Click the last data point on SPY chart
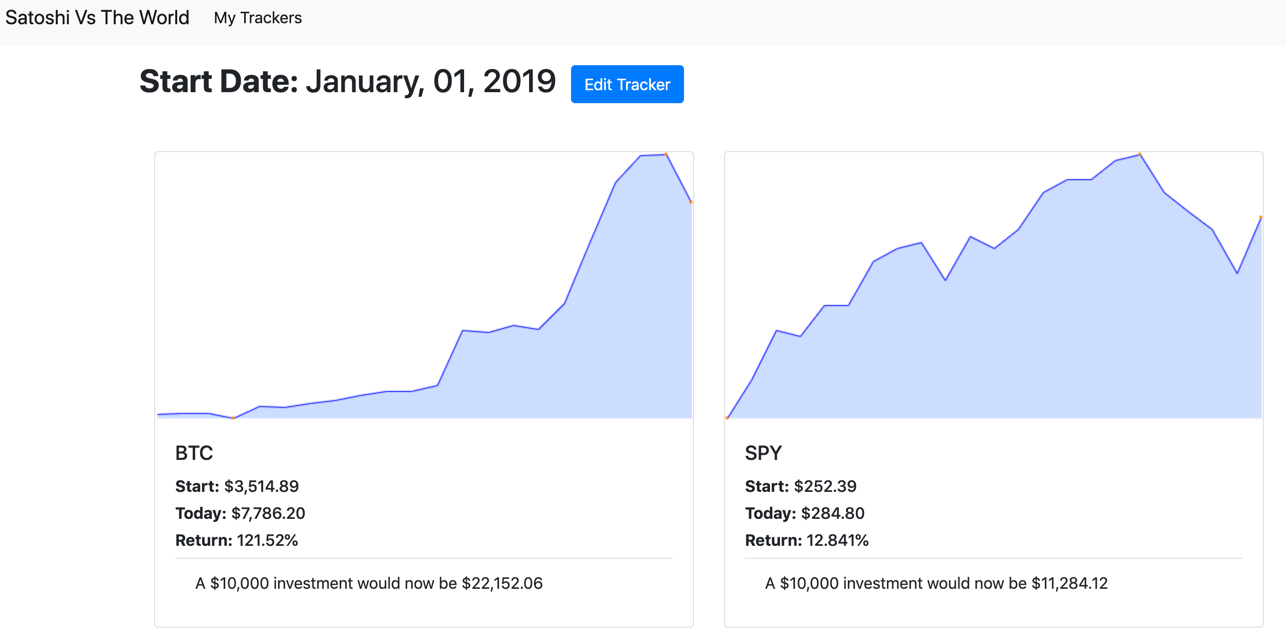 (x=1261, y=217)
